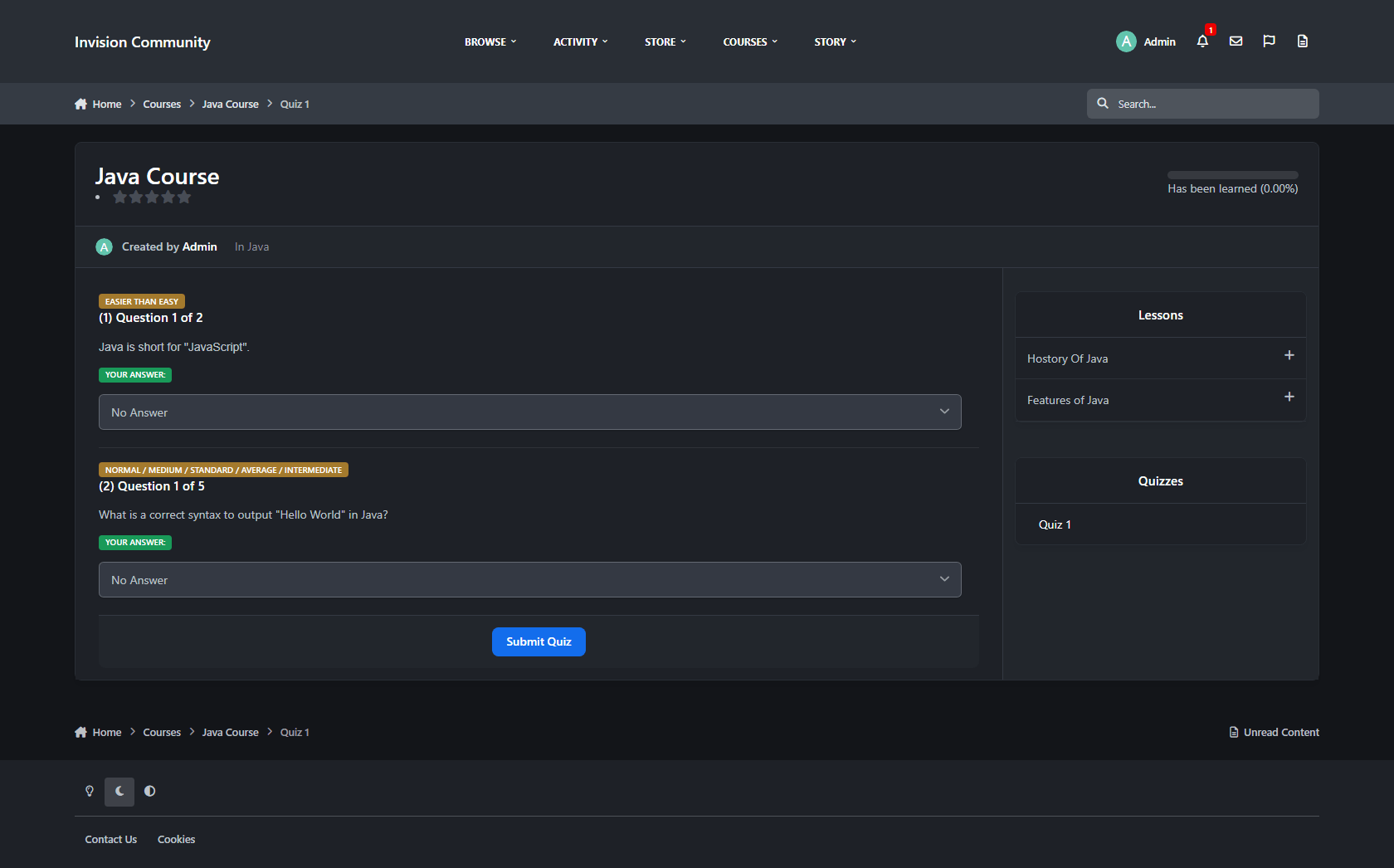
Task: Click the third rating star
Action: tap(152, 197)
